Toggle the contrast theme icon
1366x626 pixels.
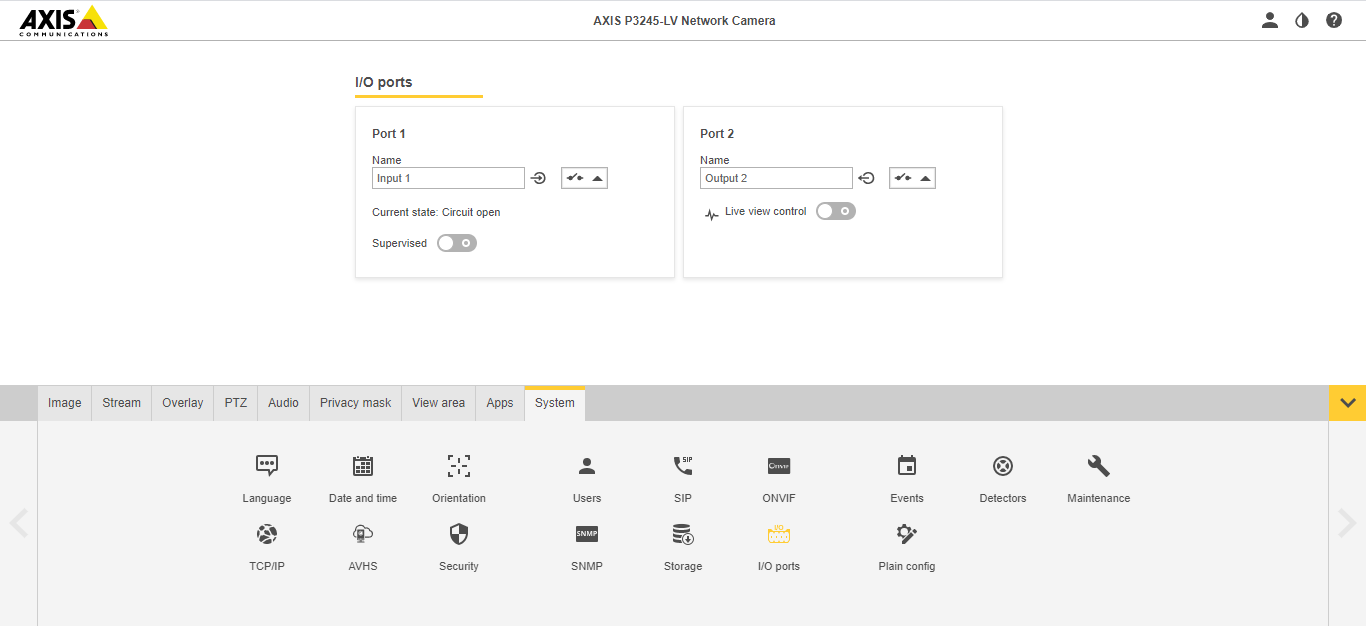click(1302, 20)
